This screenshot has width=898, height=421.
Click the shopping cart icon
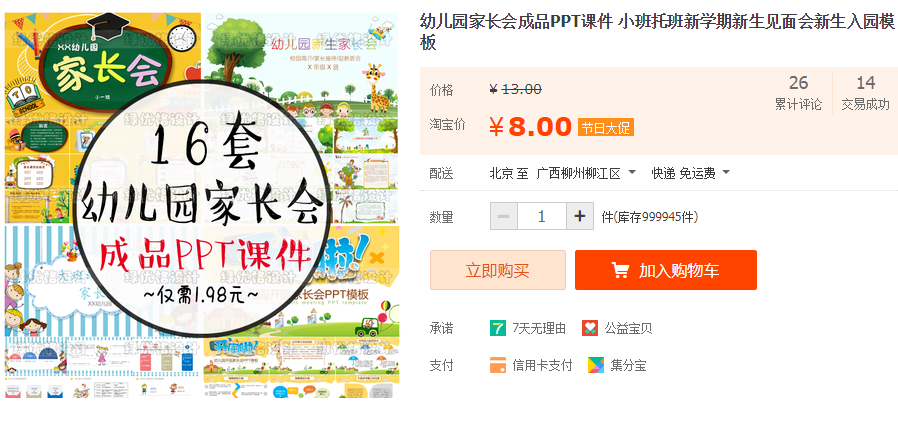(620, 270)
